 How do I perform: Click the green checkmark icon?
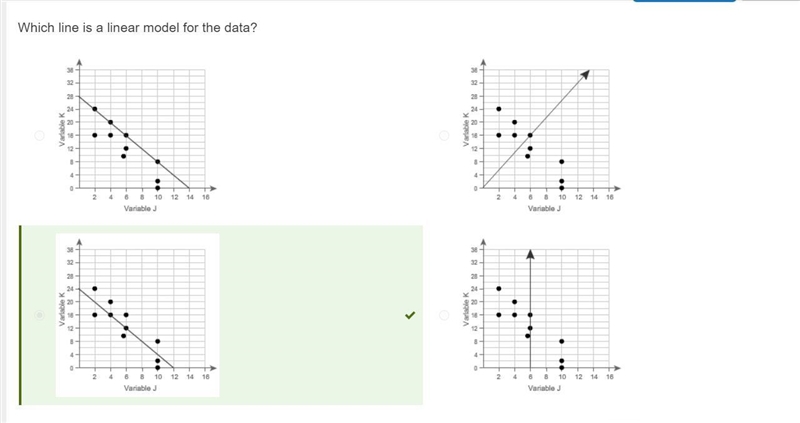click(x=410, y=315)
